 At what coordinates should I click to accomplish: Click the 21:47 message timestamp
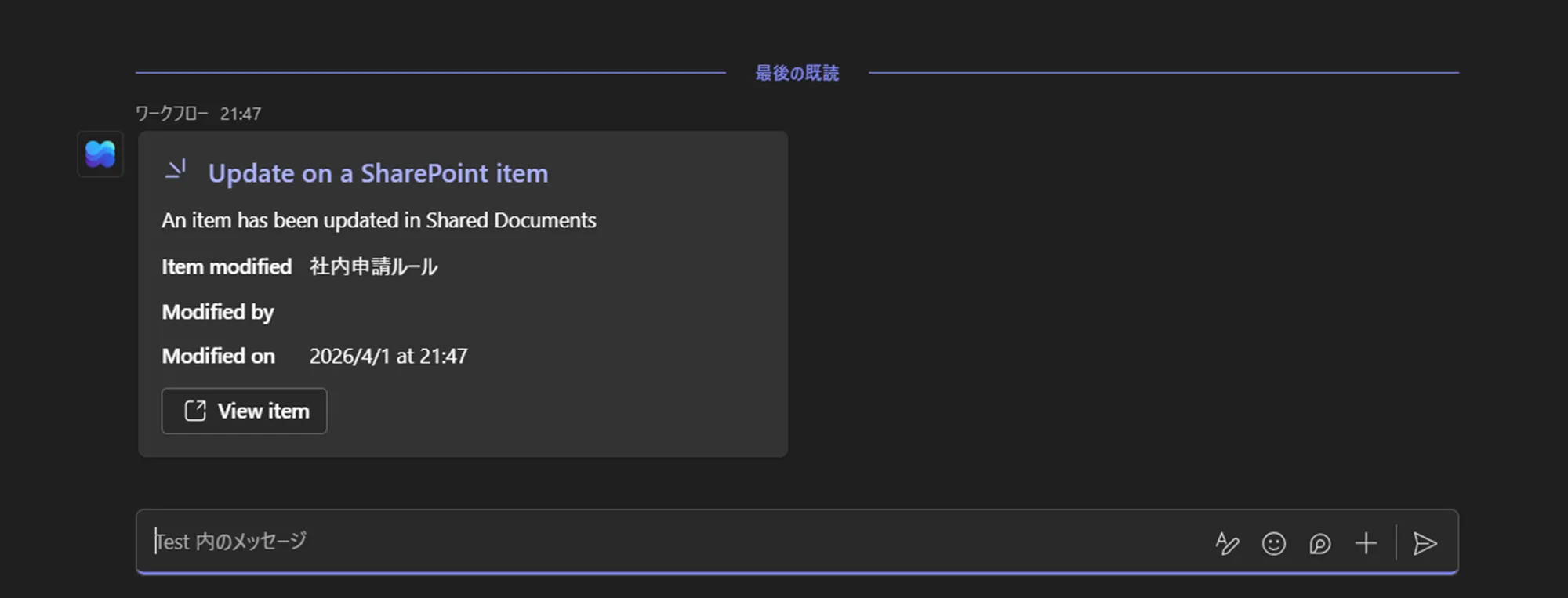pyautogui.click(x=240, y=114)
